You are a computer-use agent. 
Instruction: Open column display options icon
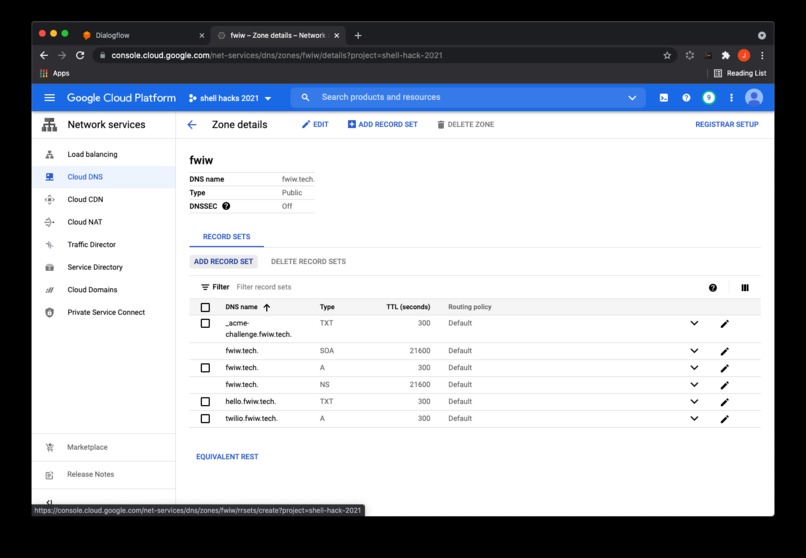745,288
